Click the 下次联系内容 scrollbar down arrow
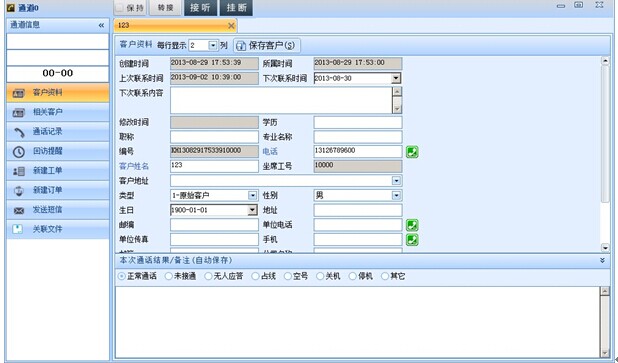Image resolution: width=618 pixels, height=363 pixels. 397,109
